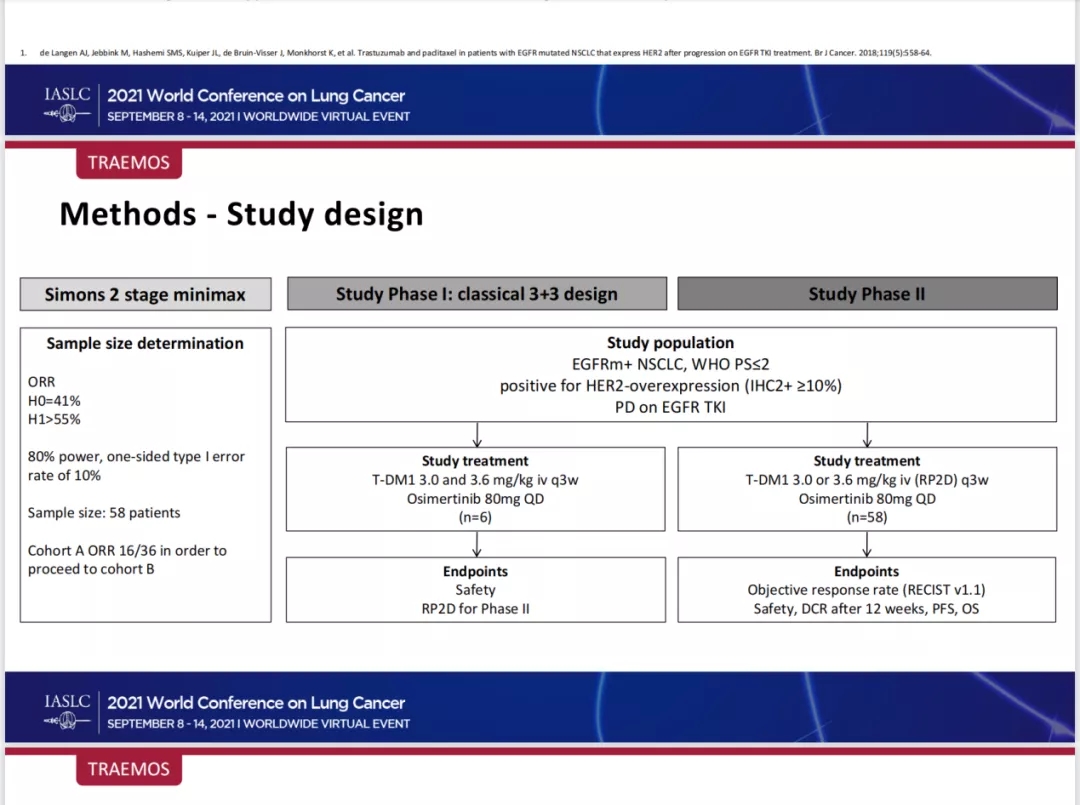The height and width of the screenshot is (805, 1080).
Task: Click the arrow above Phase I Endpoints box
Action: tap(477, 544)
